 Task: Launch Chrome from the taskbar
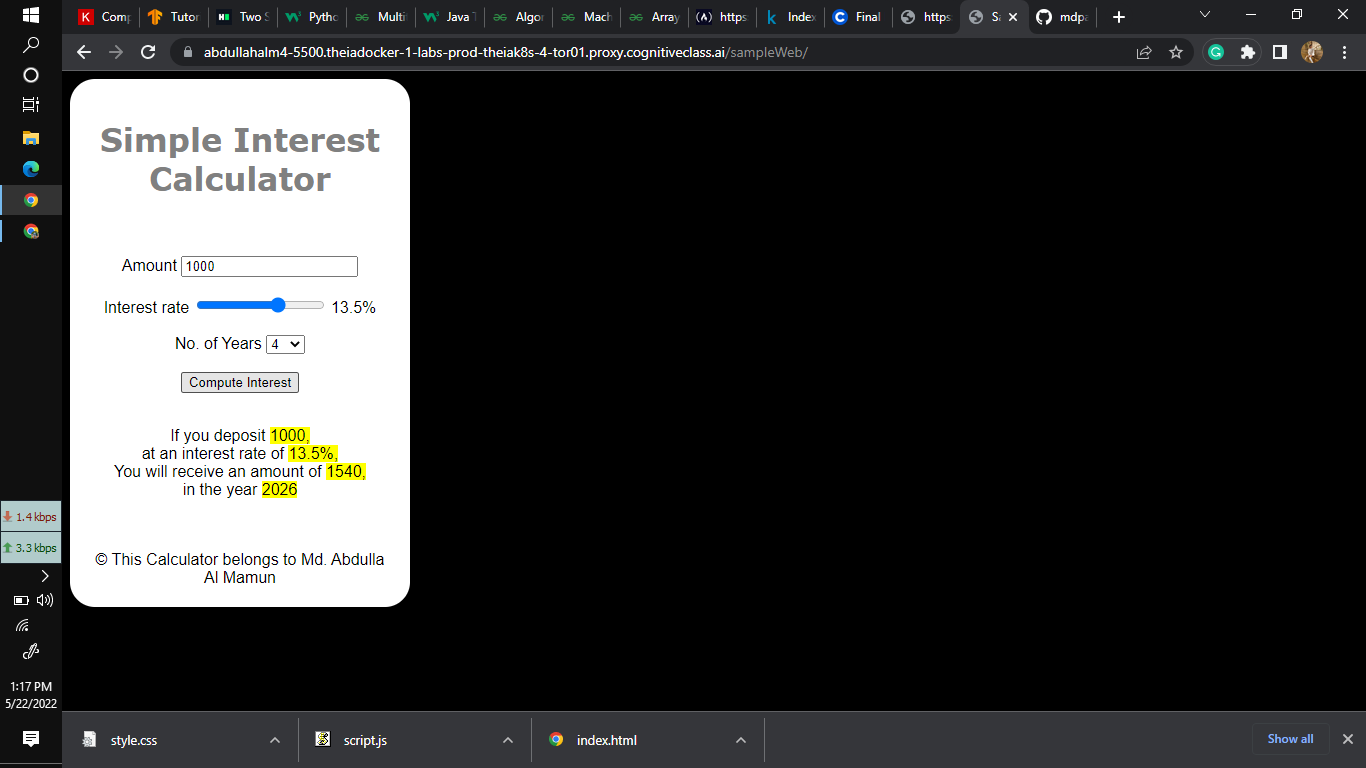coord(30,199)
